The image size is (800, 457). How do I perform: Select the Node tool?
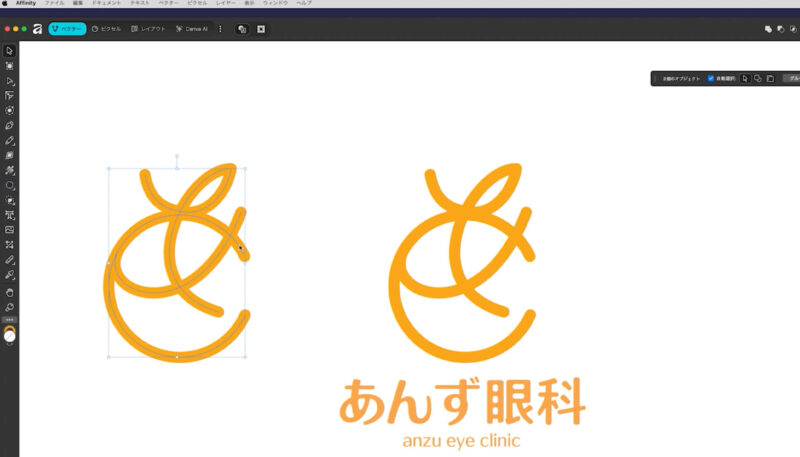(x=9, y=81)
